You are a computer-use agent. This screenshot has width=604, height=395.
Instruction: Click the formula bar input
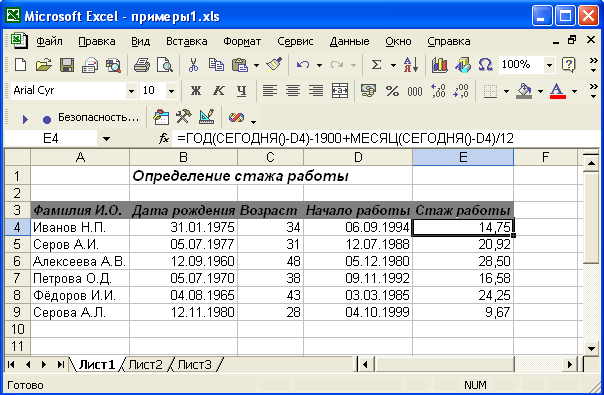tap(385, 138)
